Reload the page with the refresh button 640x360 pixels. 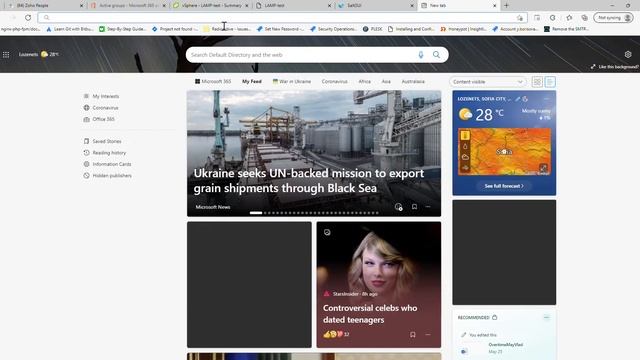(28, 18)
